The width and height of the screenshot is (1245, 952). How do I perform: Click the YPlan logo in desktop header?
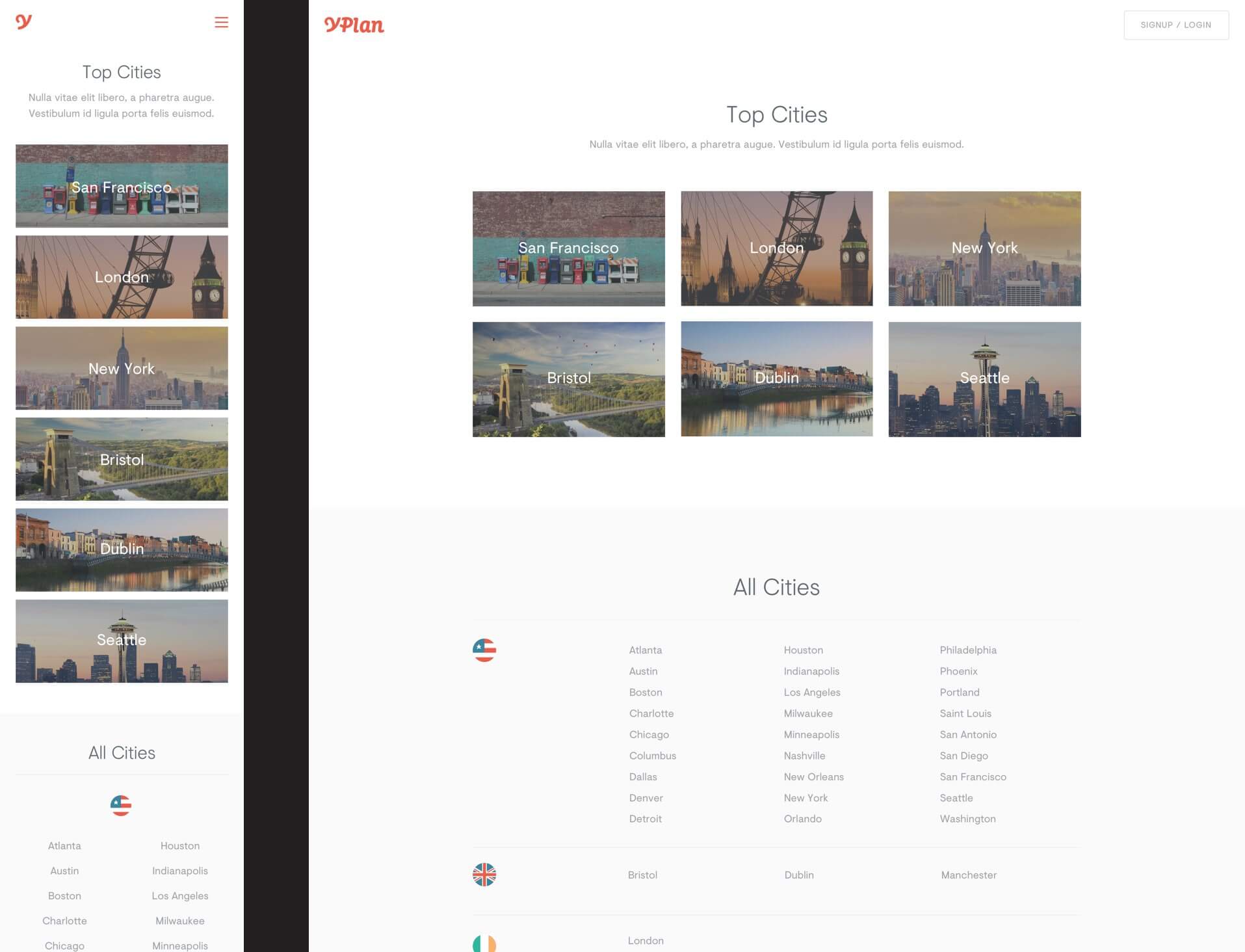click(354, 25)
